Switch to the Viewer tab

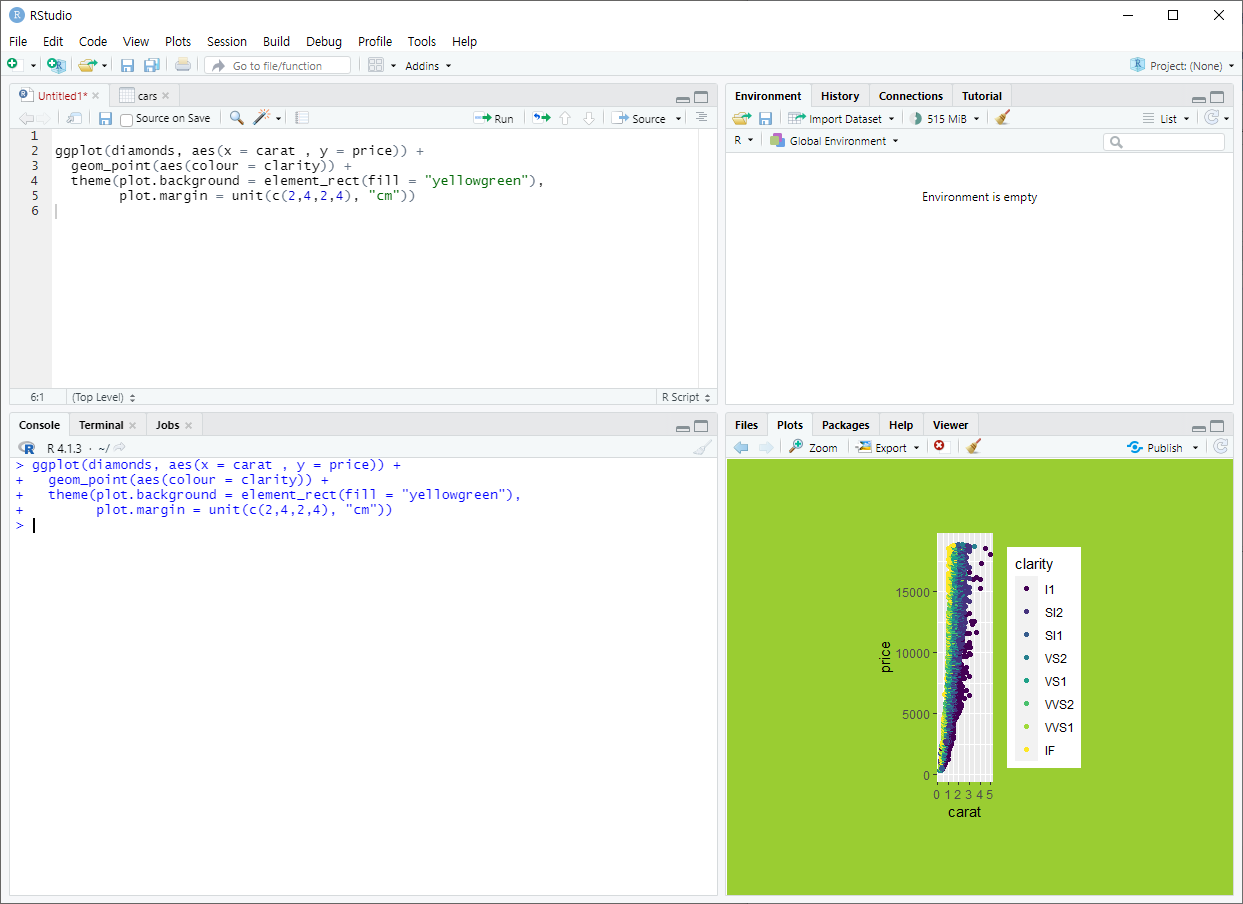click(x=950, y=425)
